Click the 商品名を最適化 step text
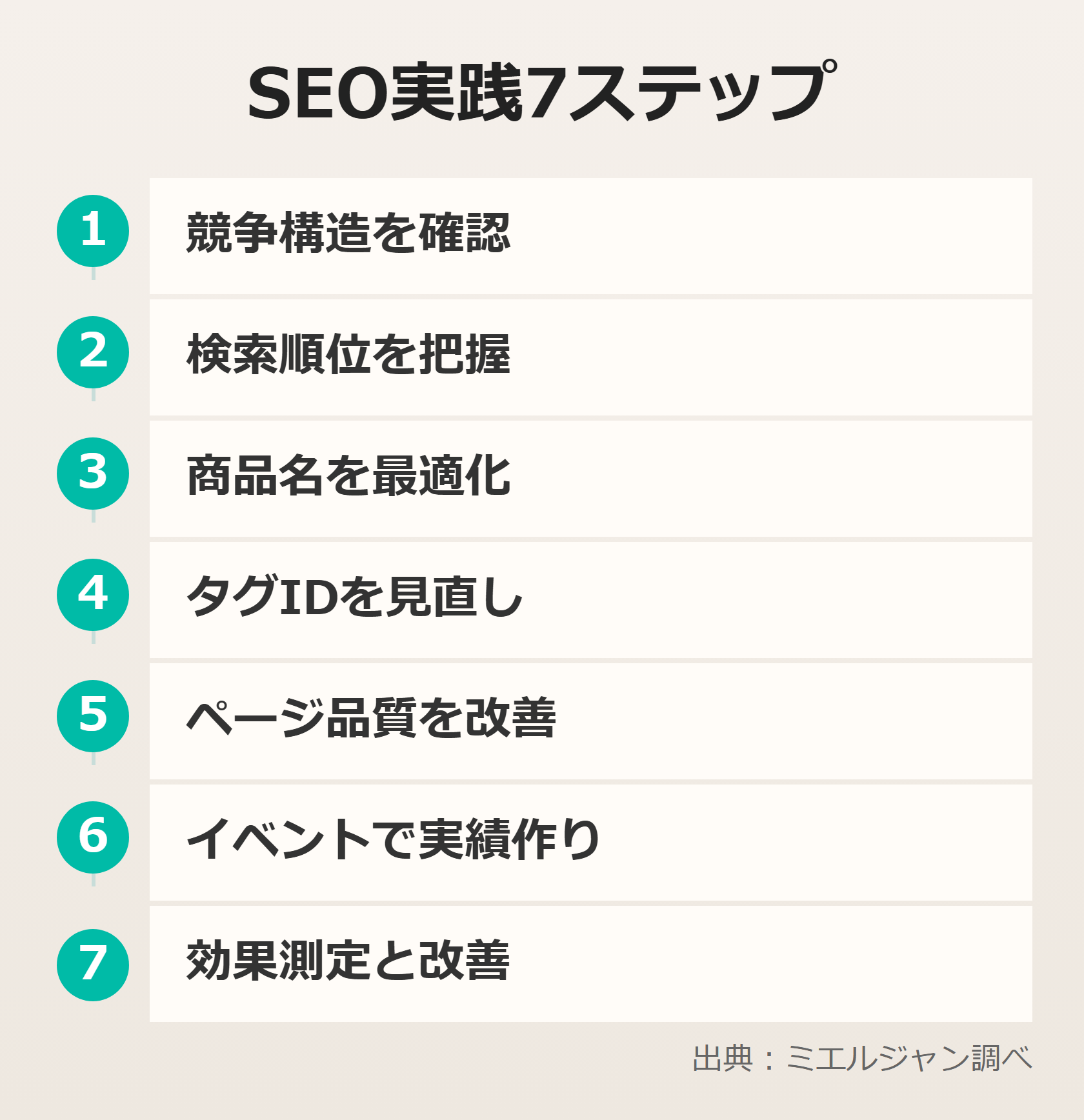 click(348, 476)
